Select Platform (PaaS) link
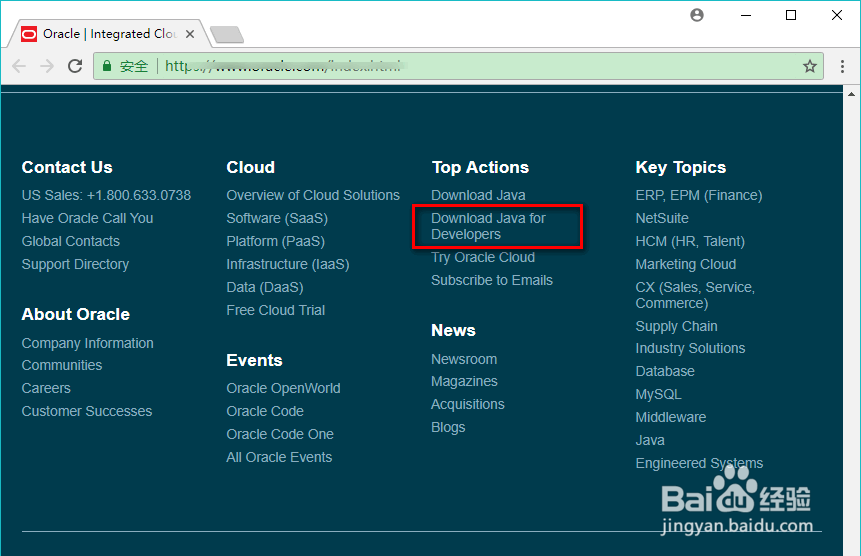 (276, 242)
